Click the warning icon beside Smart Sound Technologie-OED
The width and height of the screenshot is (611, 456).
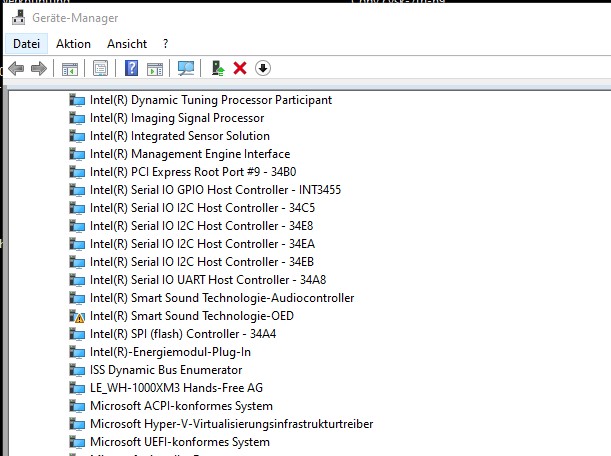click(x=77, y=316)
